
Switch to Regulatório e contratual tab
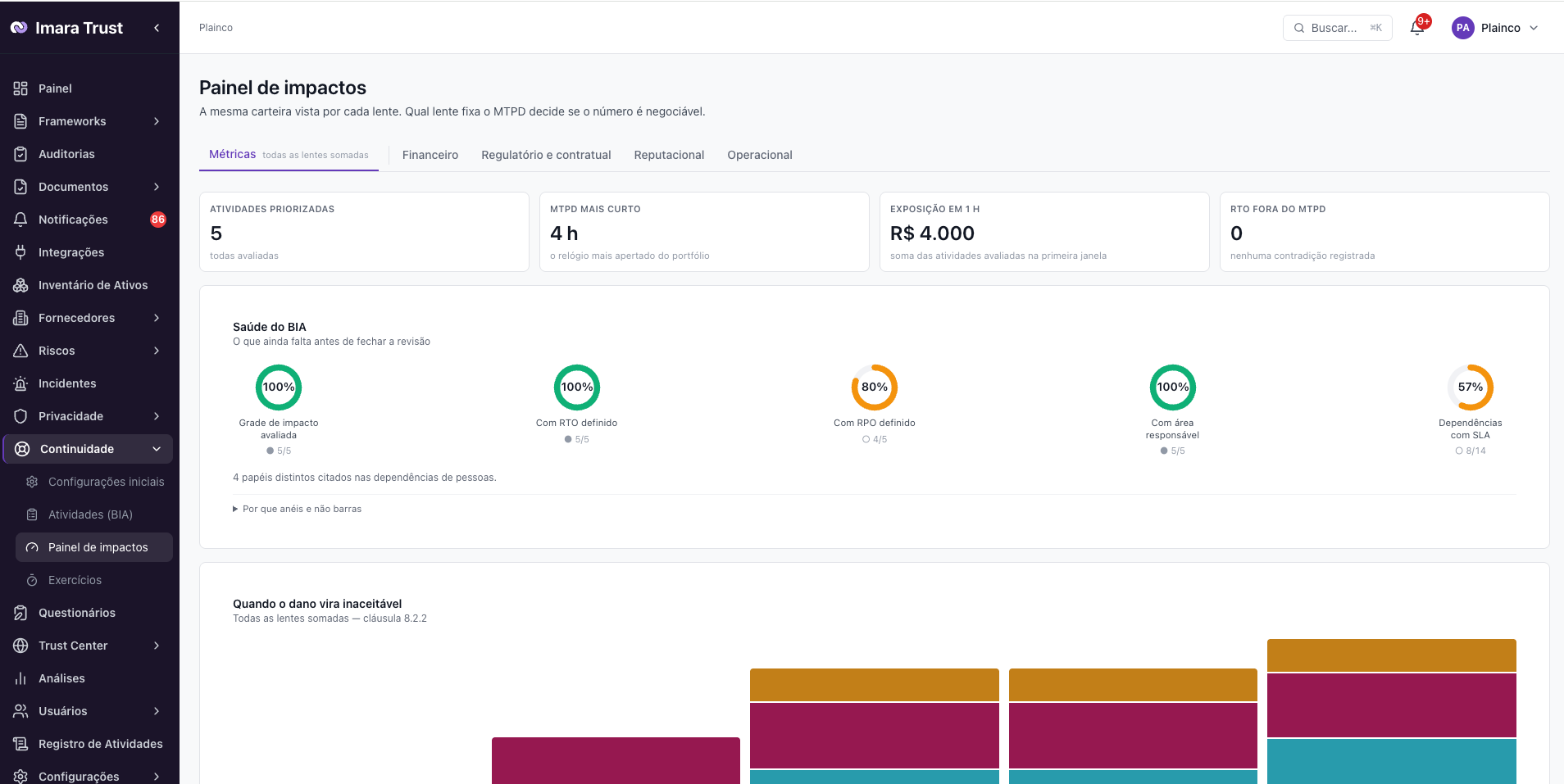546,155
